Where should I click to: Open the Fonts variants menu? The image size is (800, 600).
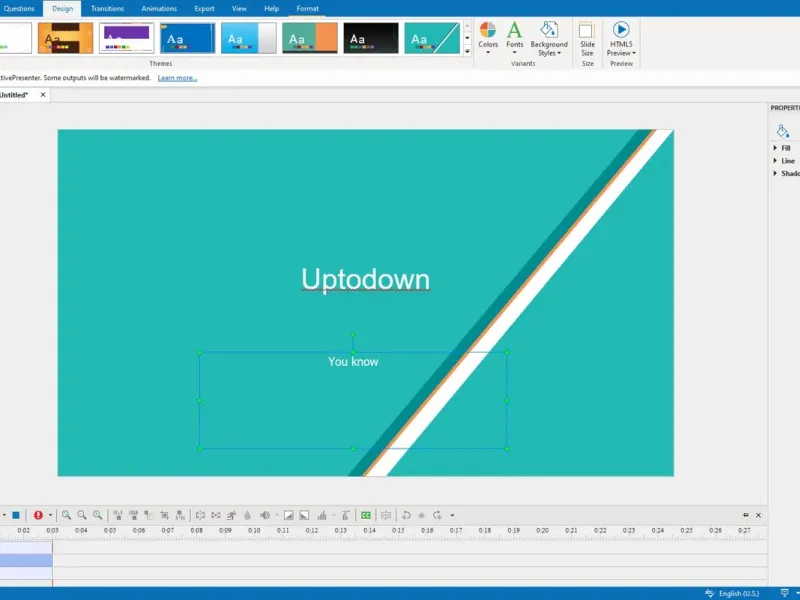(x=515, y=38)
